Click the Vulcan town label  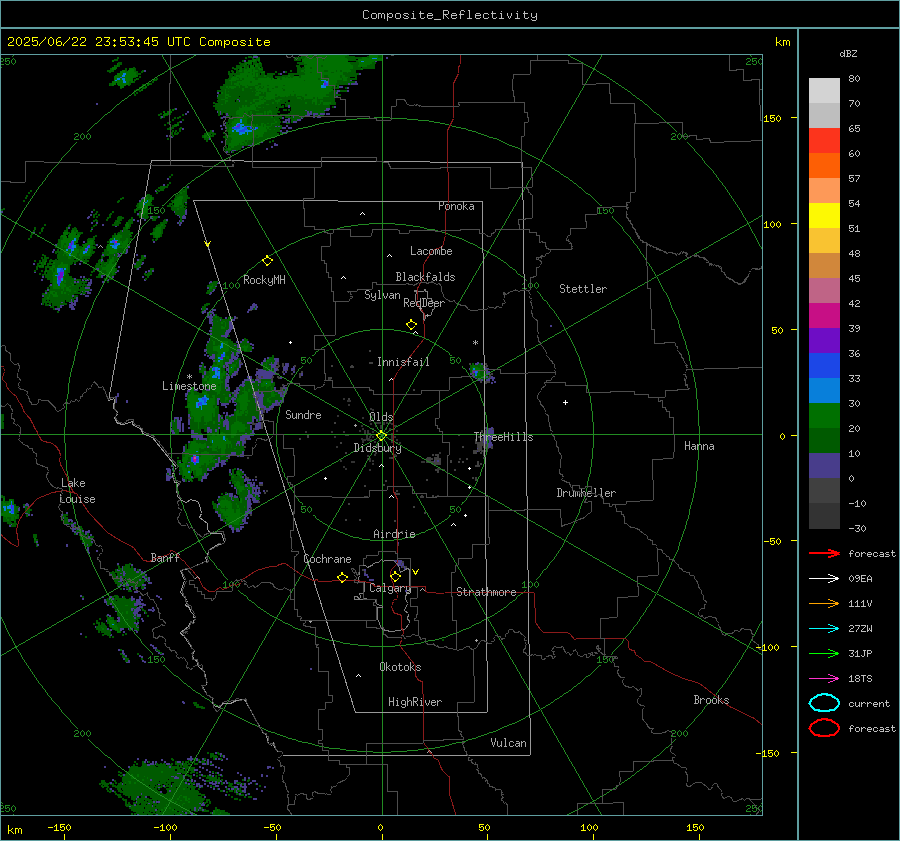(508, 743)
